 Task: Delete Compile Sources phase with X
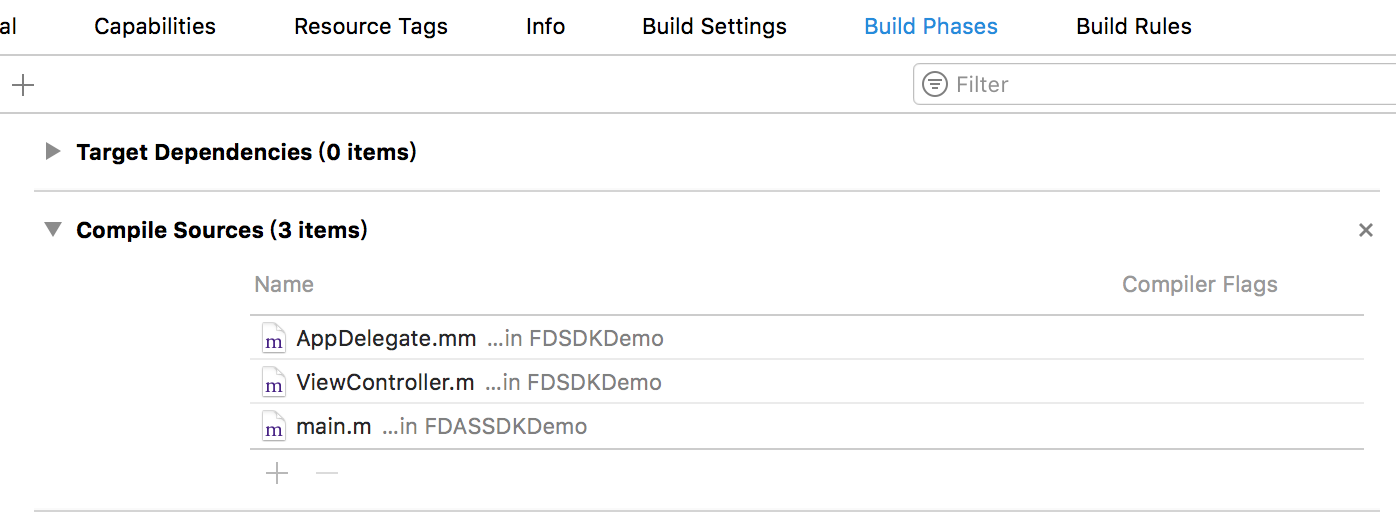[1365, 231]
